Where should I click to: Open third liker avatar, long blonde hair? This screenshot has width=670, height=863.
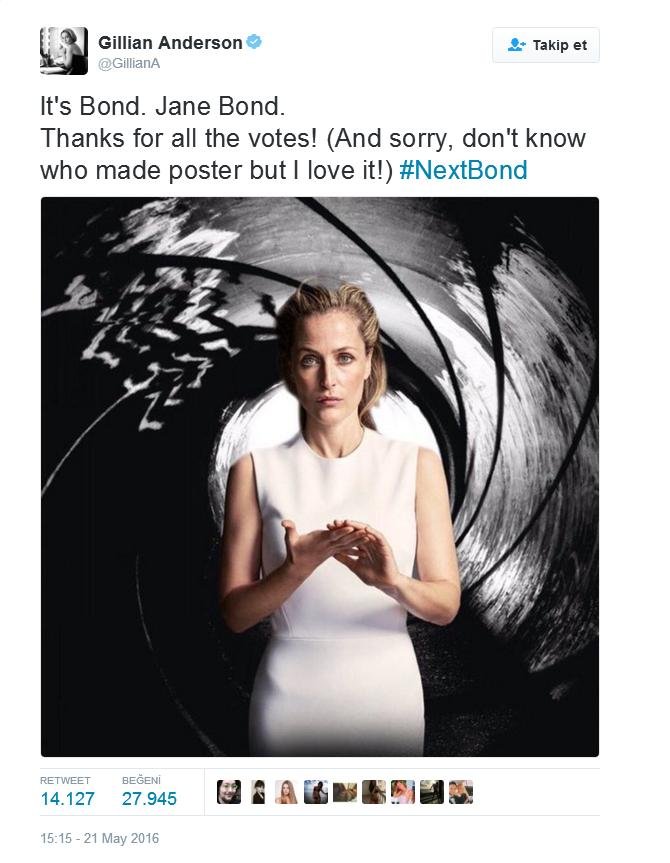(x=286, y=792)
